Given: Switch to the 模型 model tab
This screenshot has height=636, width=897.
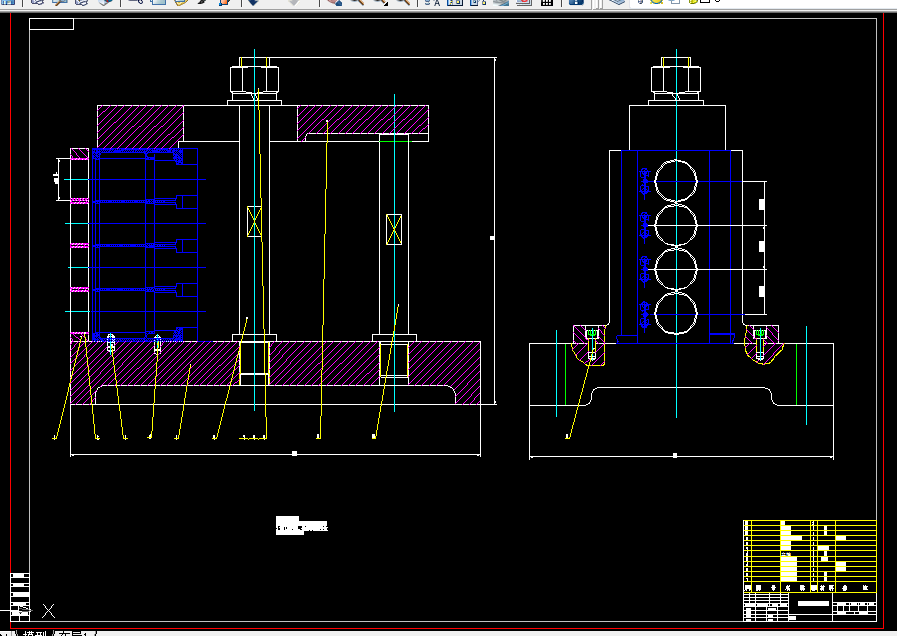Looking at the screenshot, I should [34, 634].
